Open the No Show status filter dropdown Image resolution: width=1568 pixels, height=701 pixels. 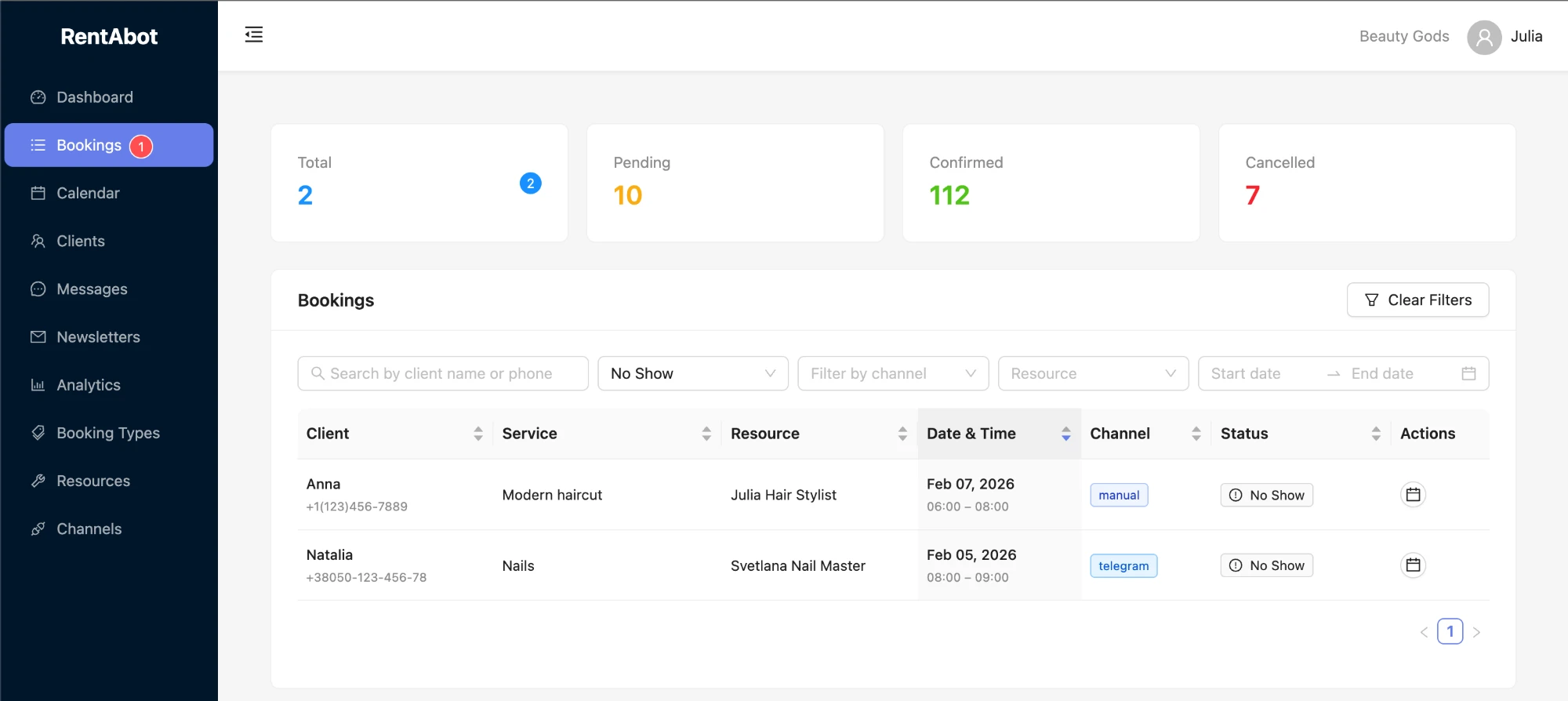click(x=693, y=374)
